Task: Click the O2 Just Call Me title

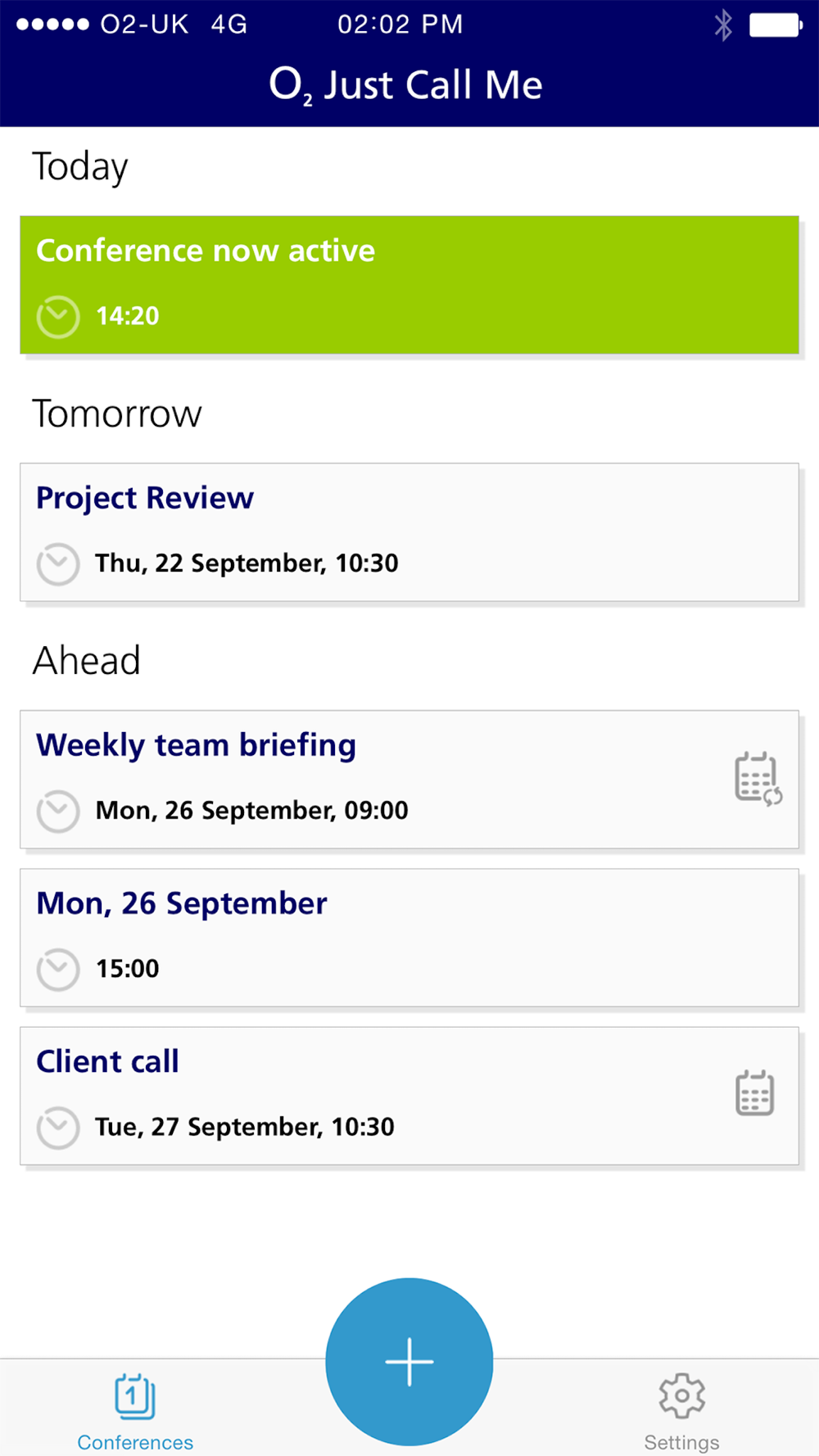Action: point(406,85)
